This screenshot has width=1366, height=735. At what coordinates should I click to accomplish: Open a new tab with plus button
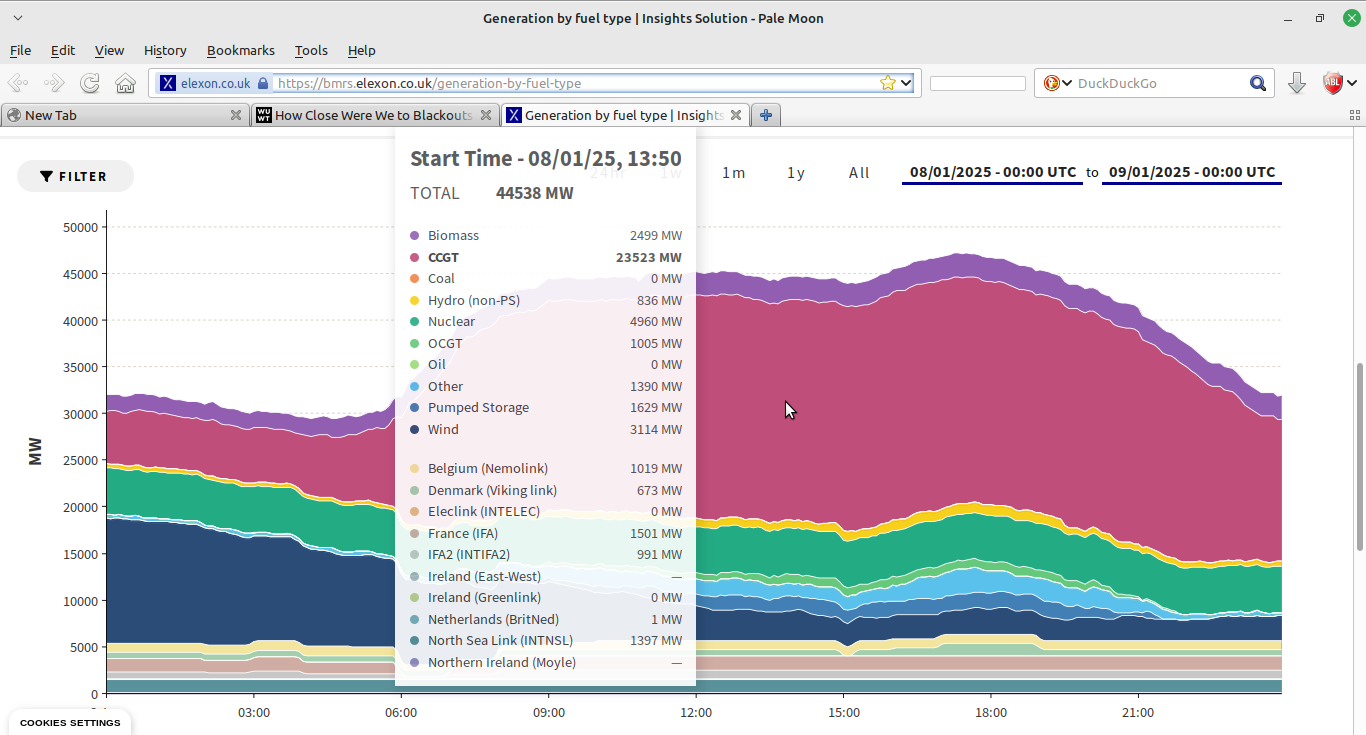click(x=766, y=115)
